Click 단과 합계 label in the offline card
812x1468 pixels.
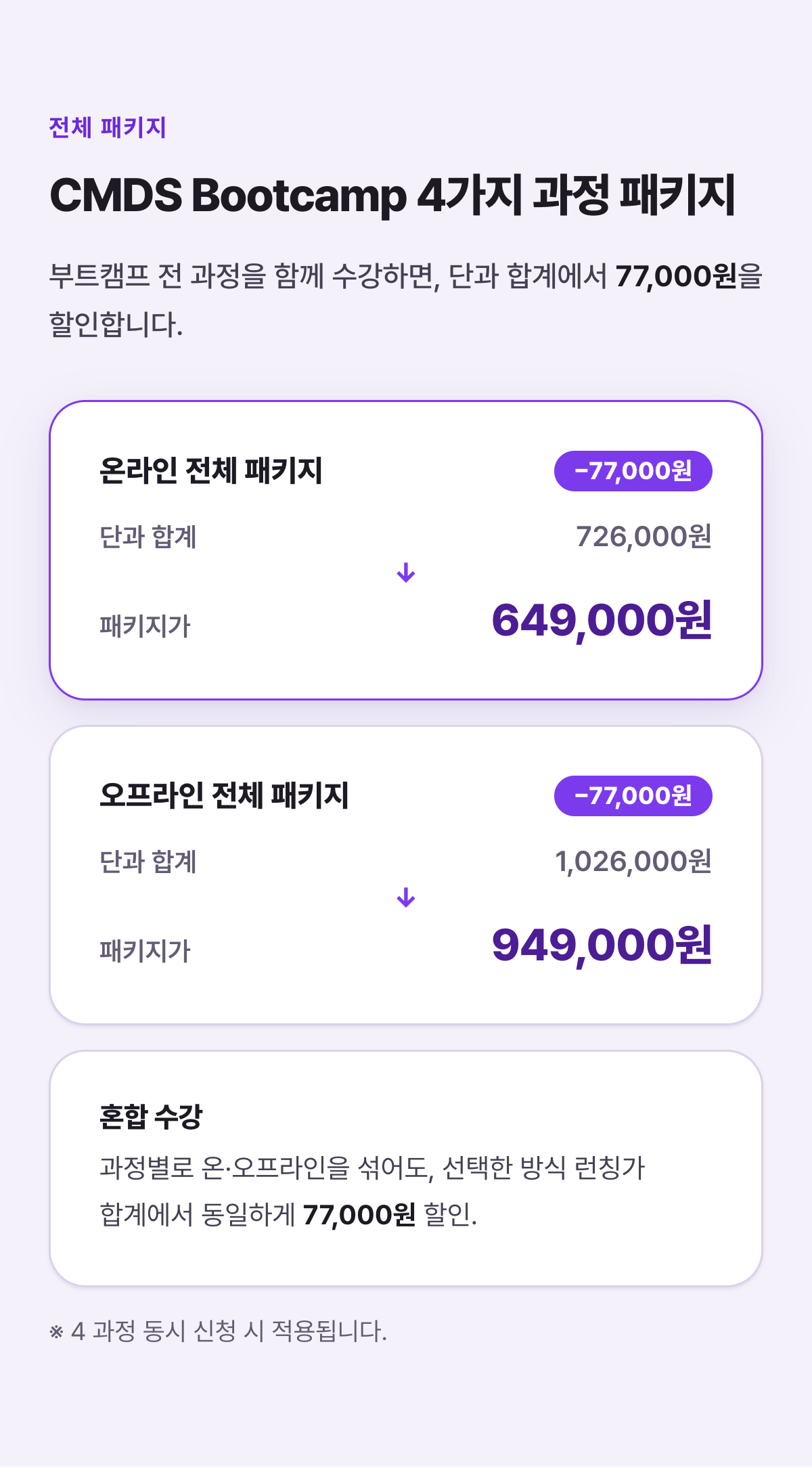tap(148, 862)
